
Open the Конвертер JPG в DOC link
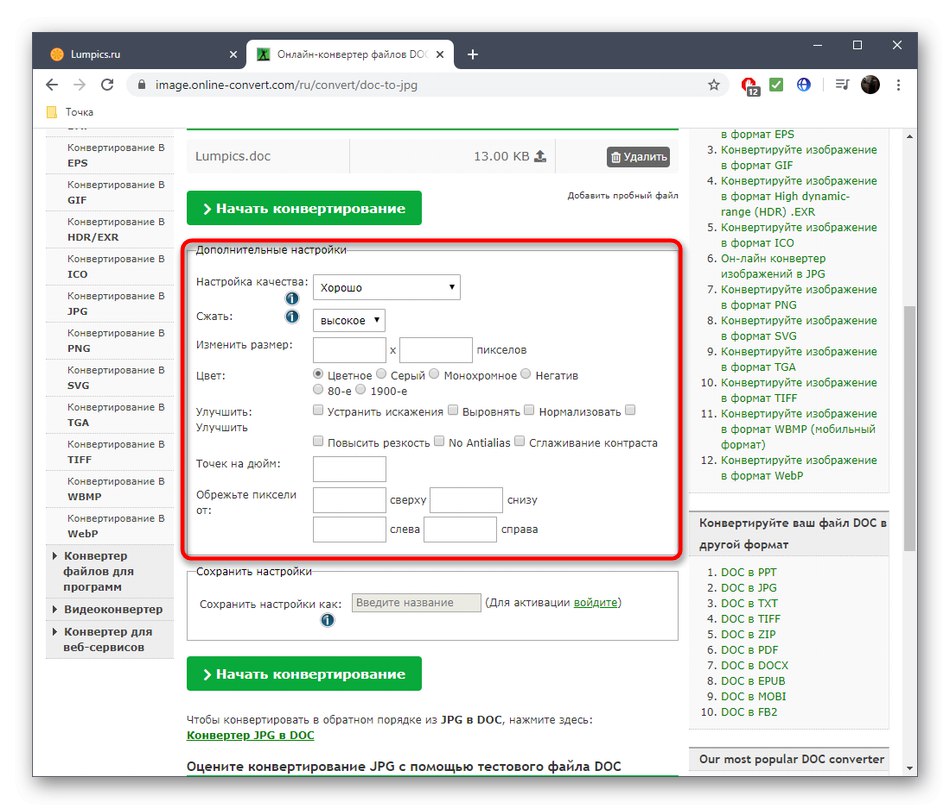coord(250,735)
